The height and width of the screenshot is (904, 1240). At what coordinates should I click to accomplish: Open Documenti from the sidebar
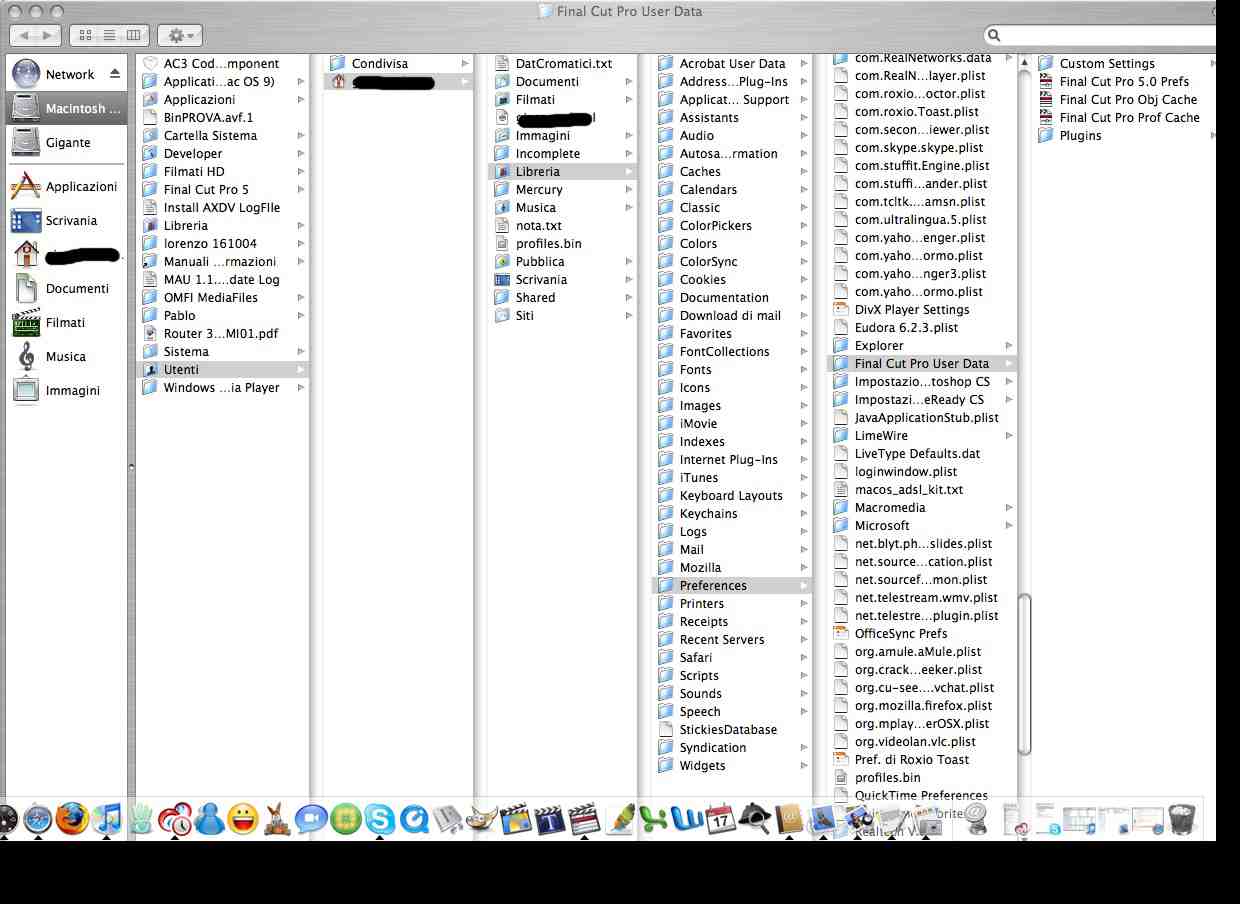click(66, 288)
